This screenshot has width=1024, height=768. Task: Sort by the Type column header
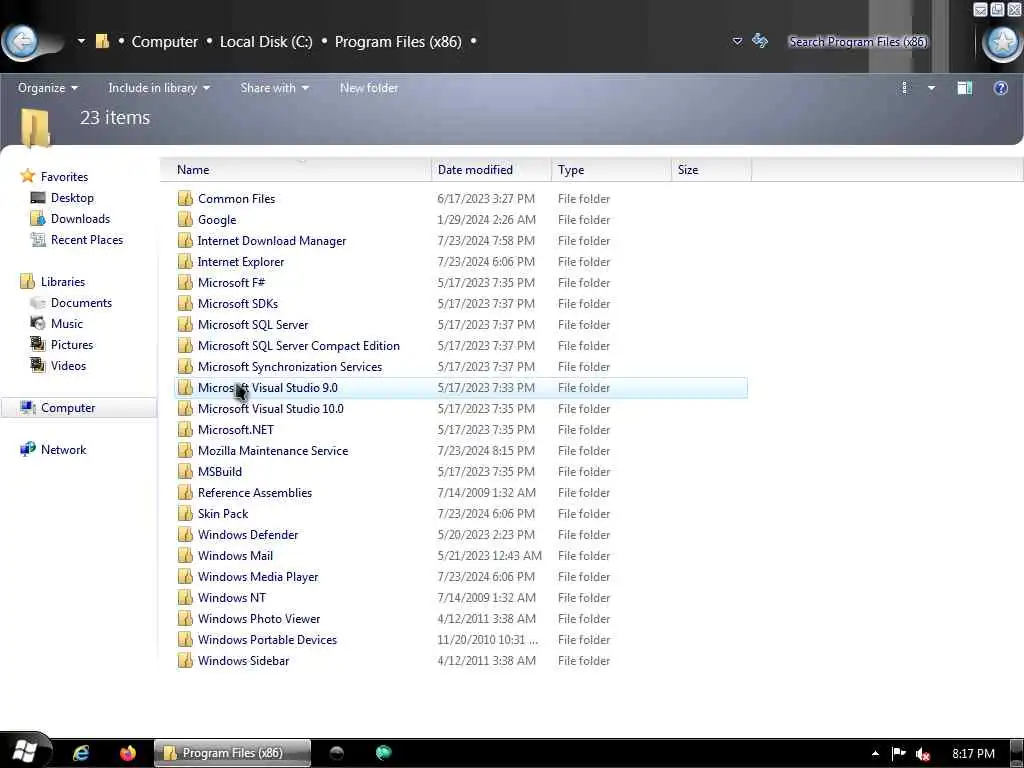coord(611,170)
